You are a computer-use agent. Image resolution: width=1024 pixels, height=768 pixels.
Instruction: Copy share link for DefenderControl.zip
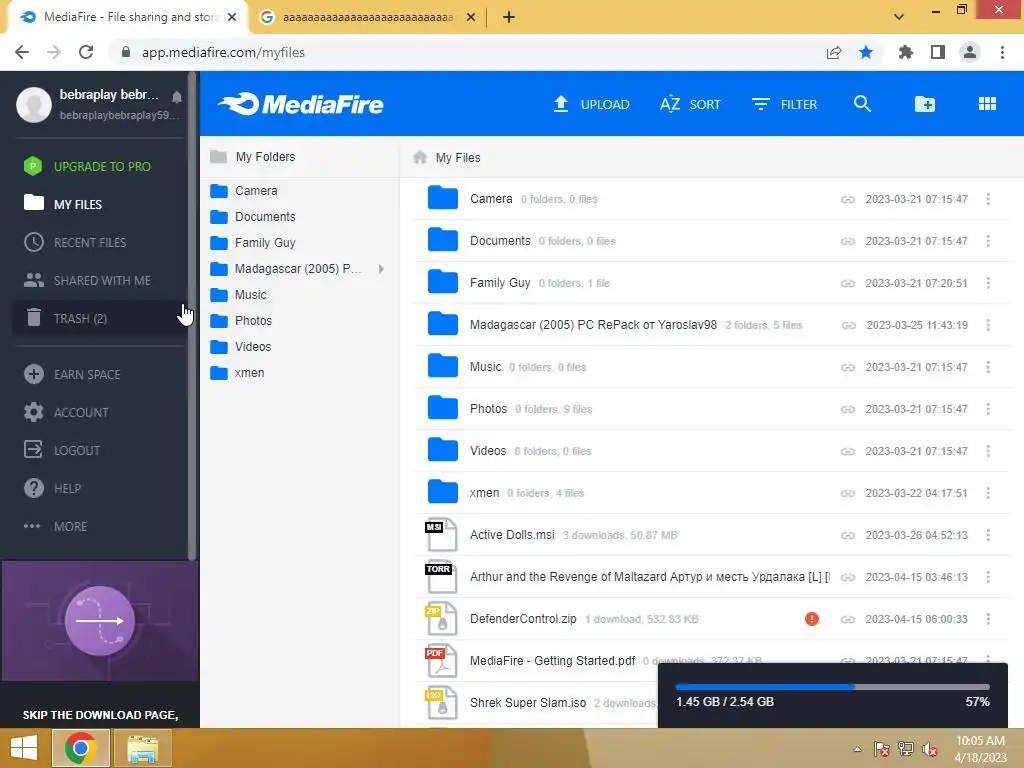click(848, 619)
